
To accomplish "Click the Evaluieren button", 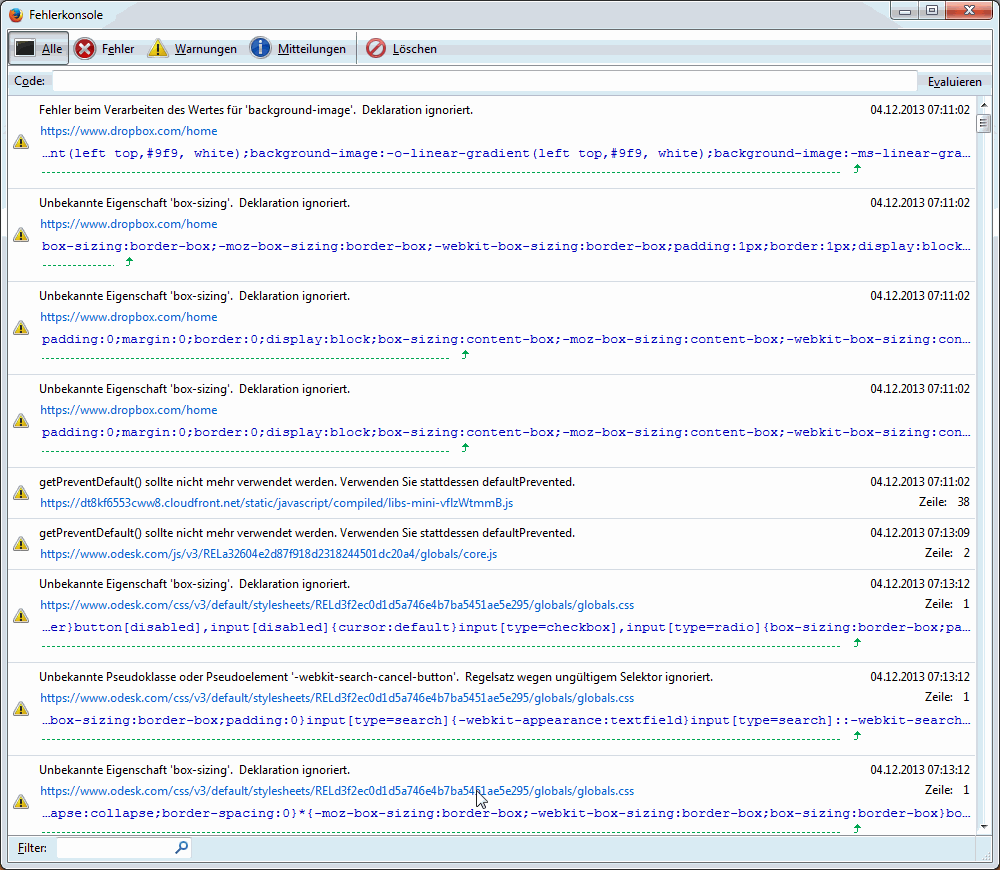I will (x=954, y=82).
